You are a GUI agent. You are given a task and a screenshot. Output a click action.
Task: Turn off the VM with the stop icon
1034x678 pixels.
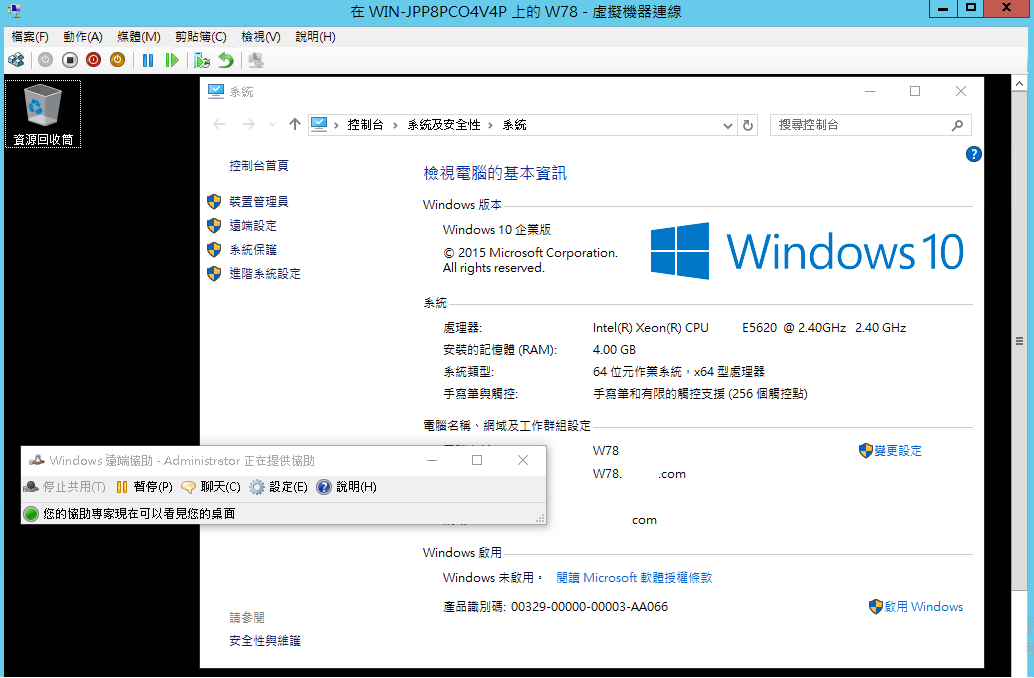click(69, 60)
